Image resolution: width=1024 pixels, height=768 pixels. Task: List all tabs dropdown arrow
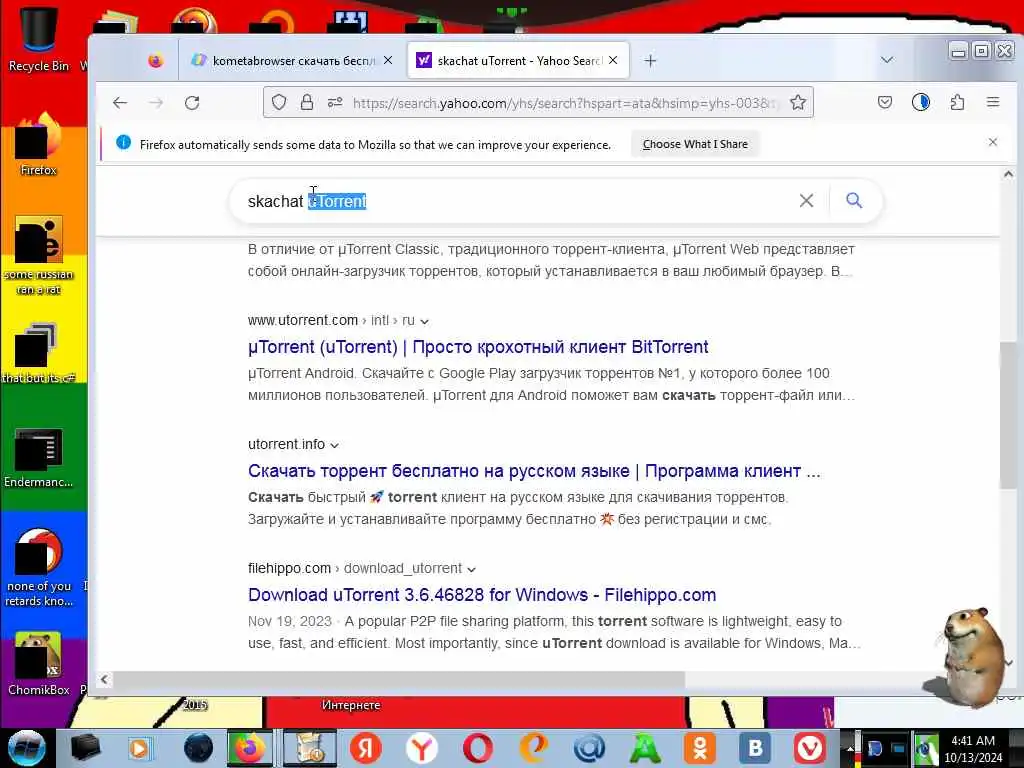click(x=886, y=60)
